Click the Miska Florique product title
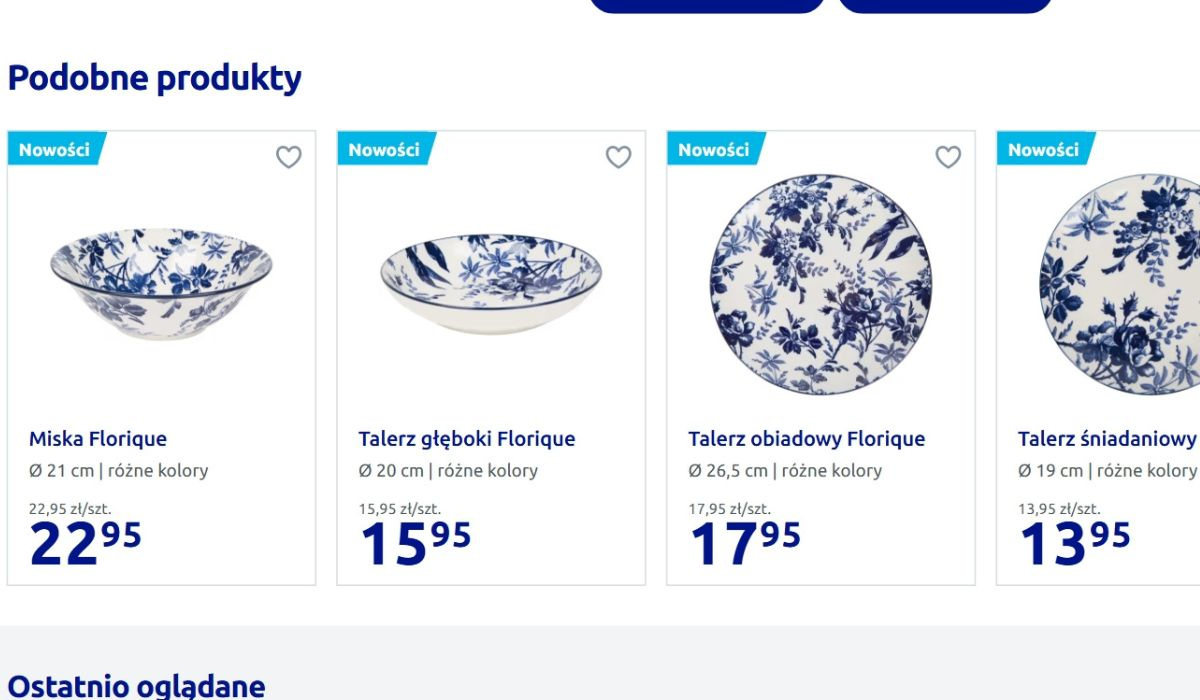The width and height of the screenshot is (1200, 700). 98,439
